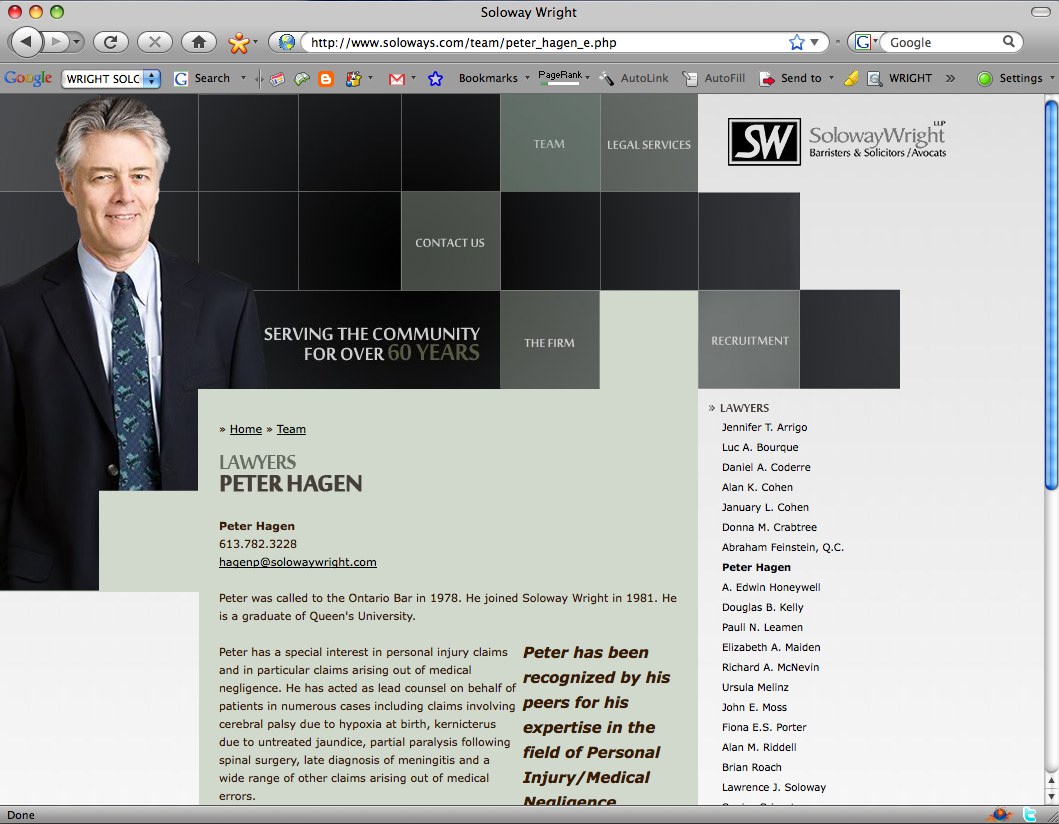This screenshot has width=1059, height=824.
Task: Click the hagenp@solowaywright.com email link
Action: [x=298, y=562]
